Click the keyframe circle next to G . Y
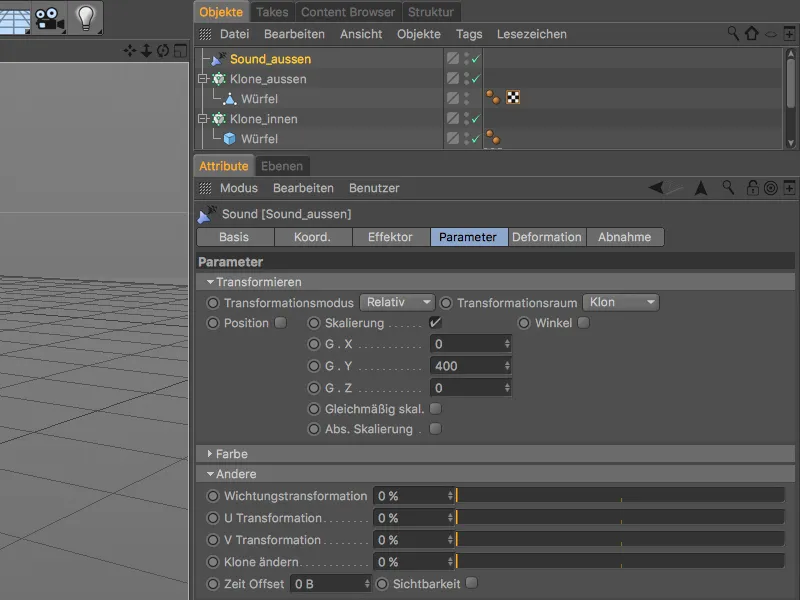 (314, 366)
